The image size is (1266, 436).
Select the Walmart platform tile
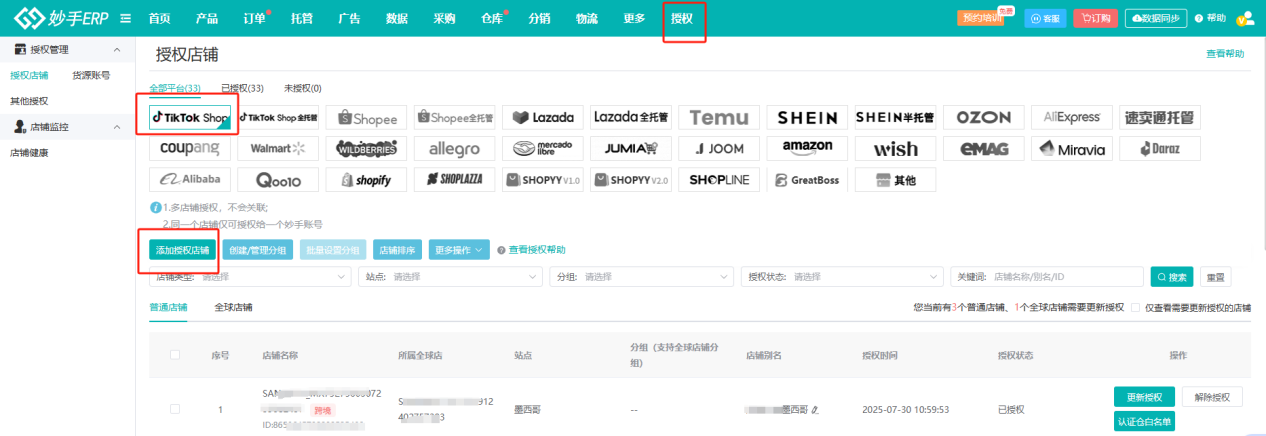[278, 149]
